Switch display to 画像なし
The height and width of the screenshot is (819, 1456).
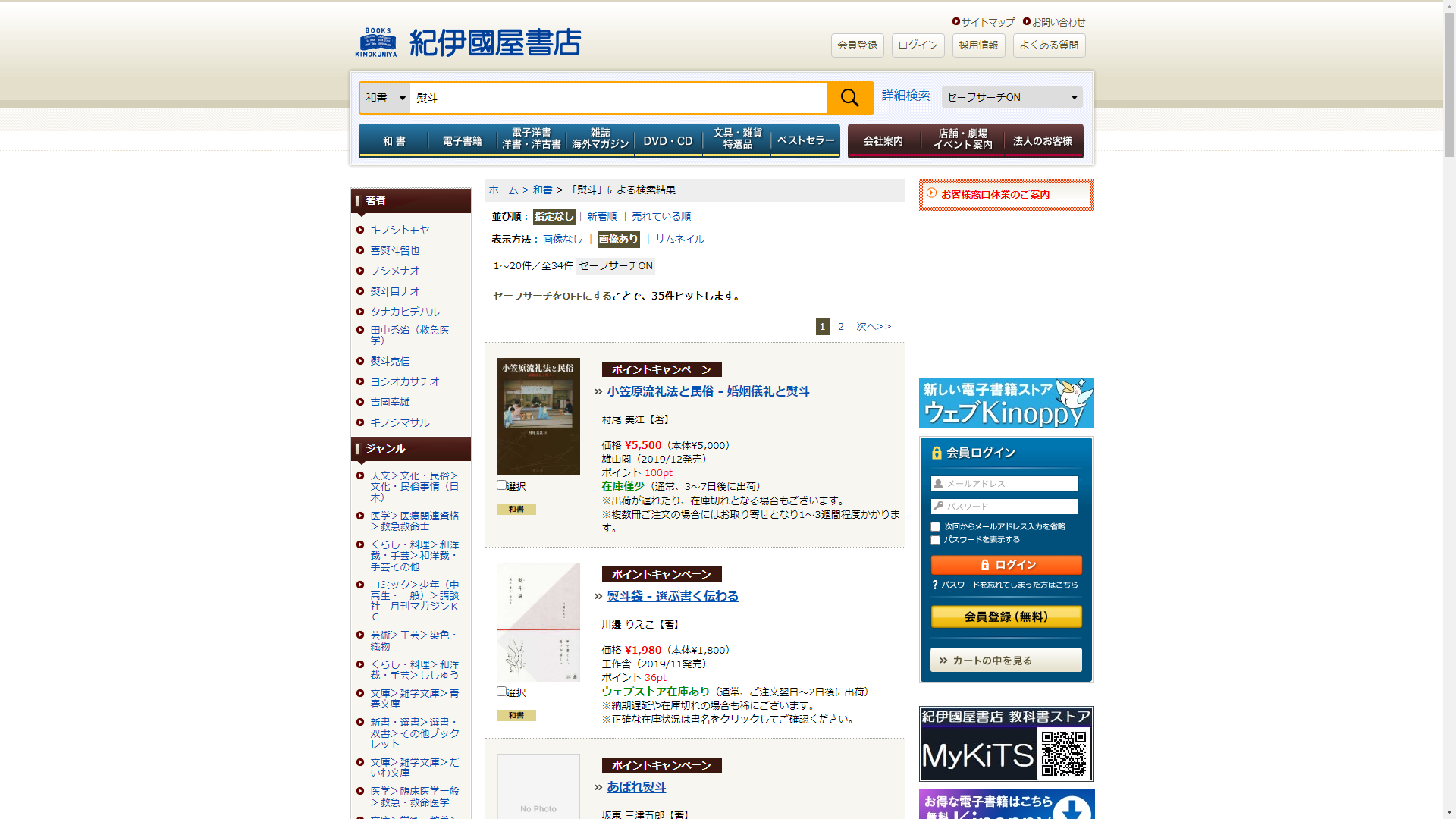pyautogui.click(x=563, y=240)
